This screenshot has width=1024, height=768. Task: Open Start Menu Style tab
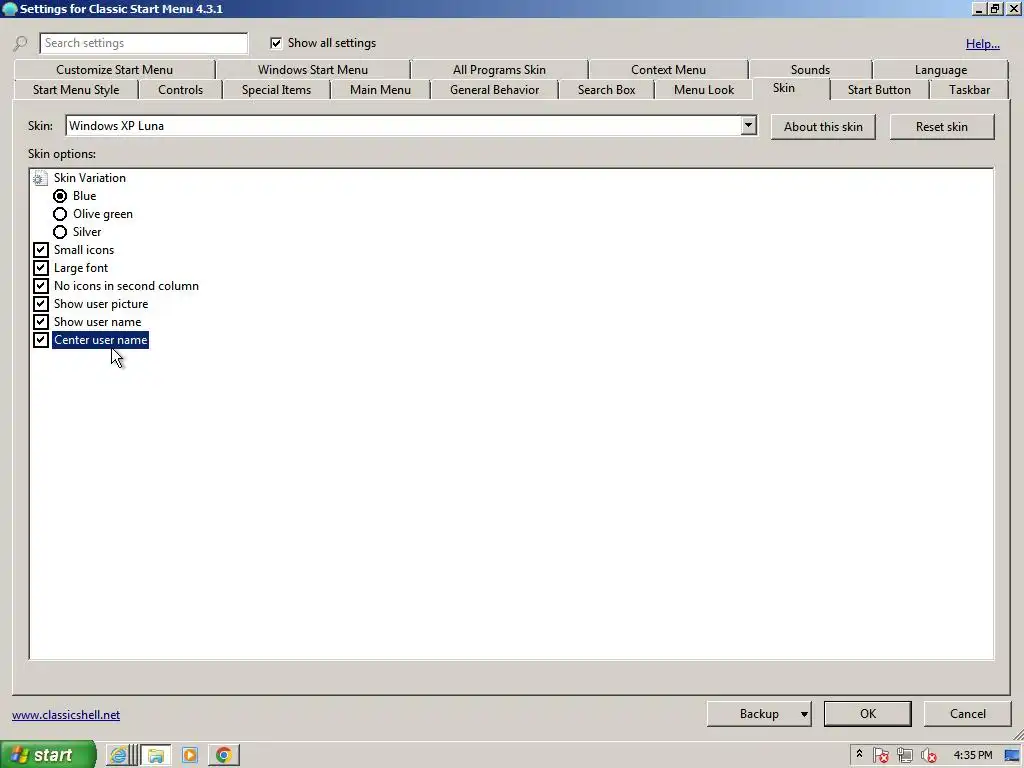click(76, 90)
